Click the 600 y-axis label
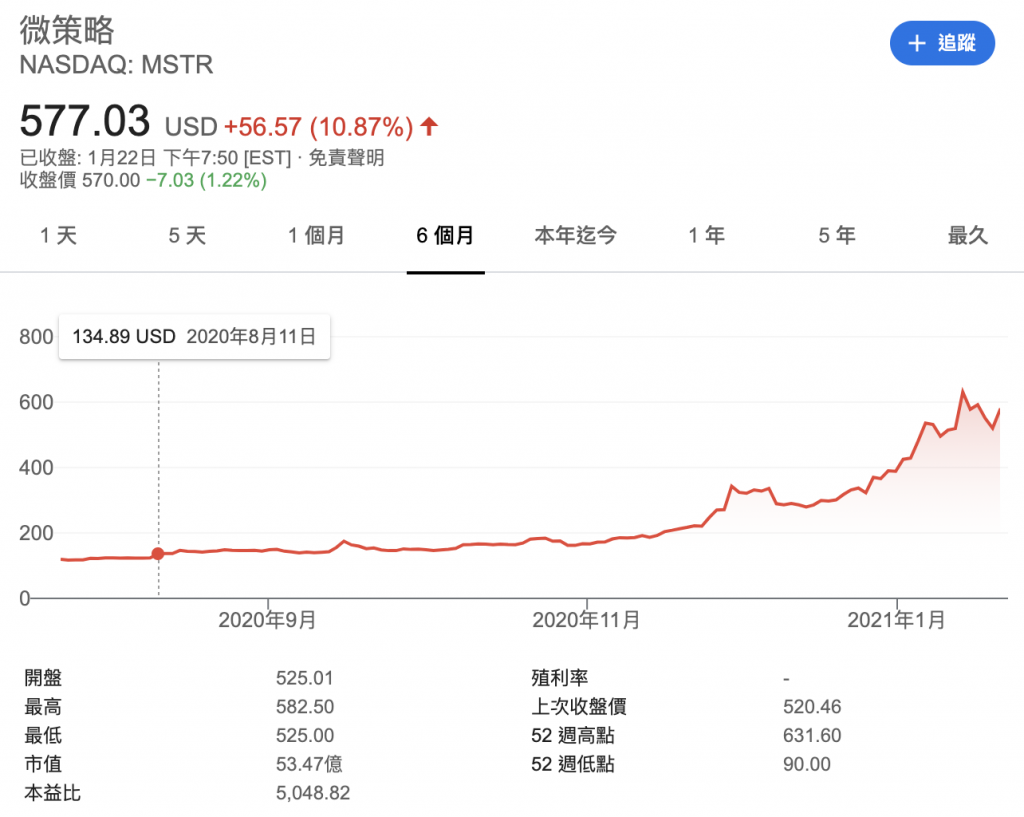Screen dimensions: 1024x817 36,402
